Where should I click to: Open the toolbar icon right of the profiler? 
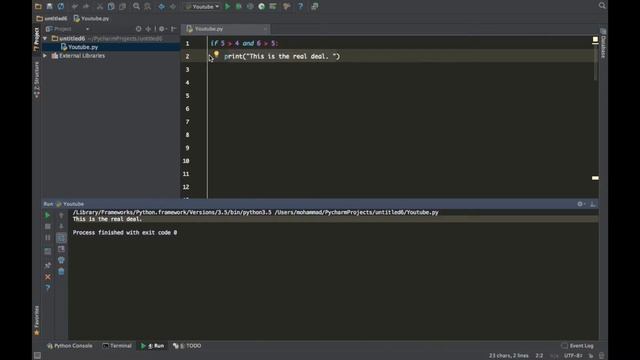273,7
